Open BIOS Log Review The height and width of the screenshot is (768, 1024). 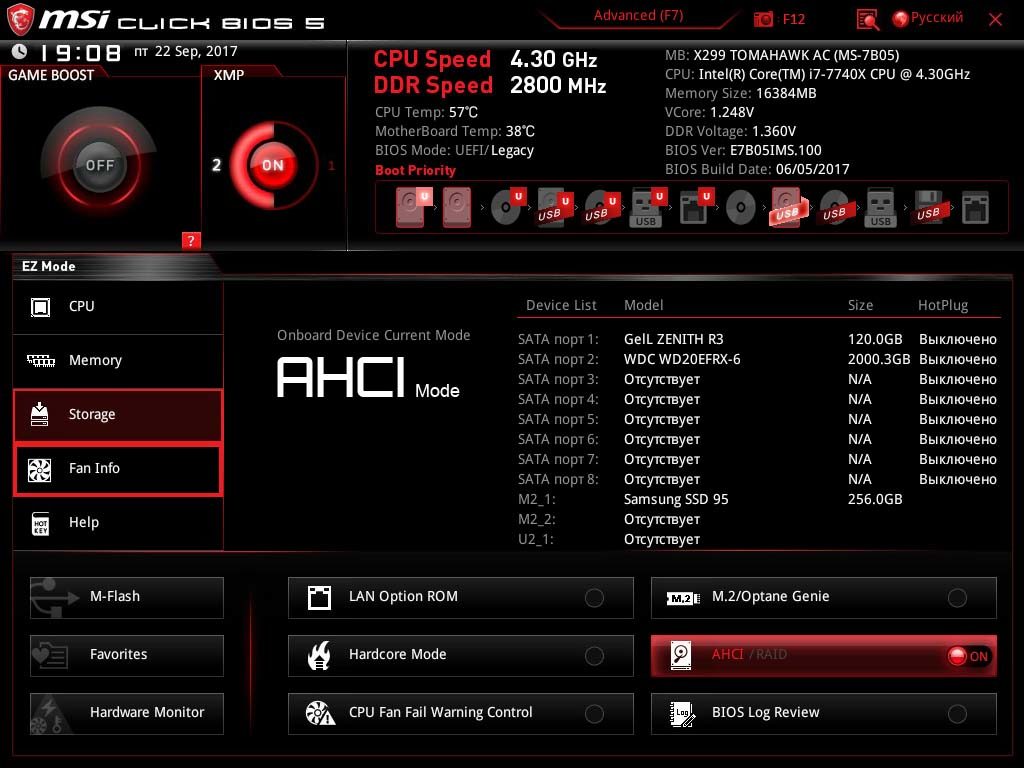coord(824,713)
